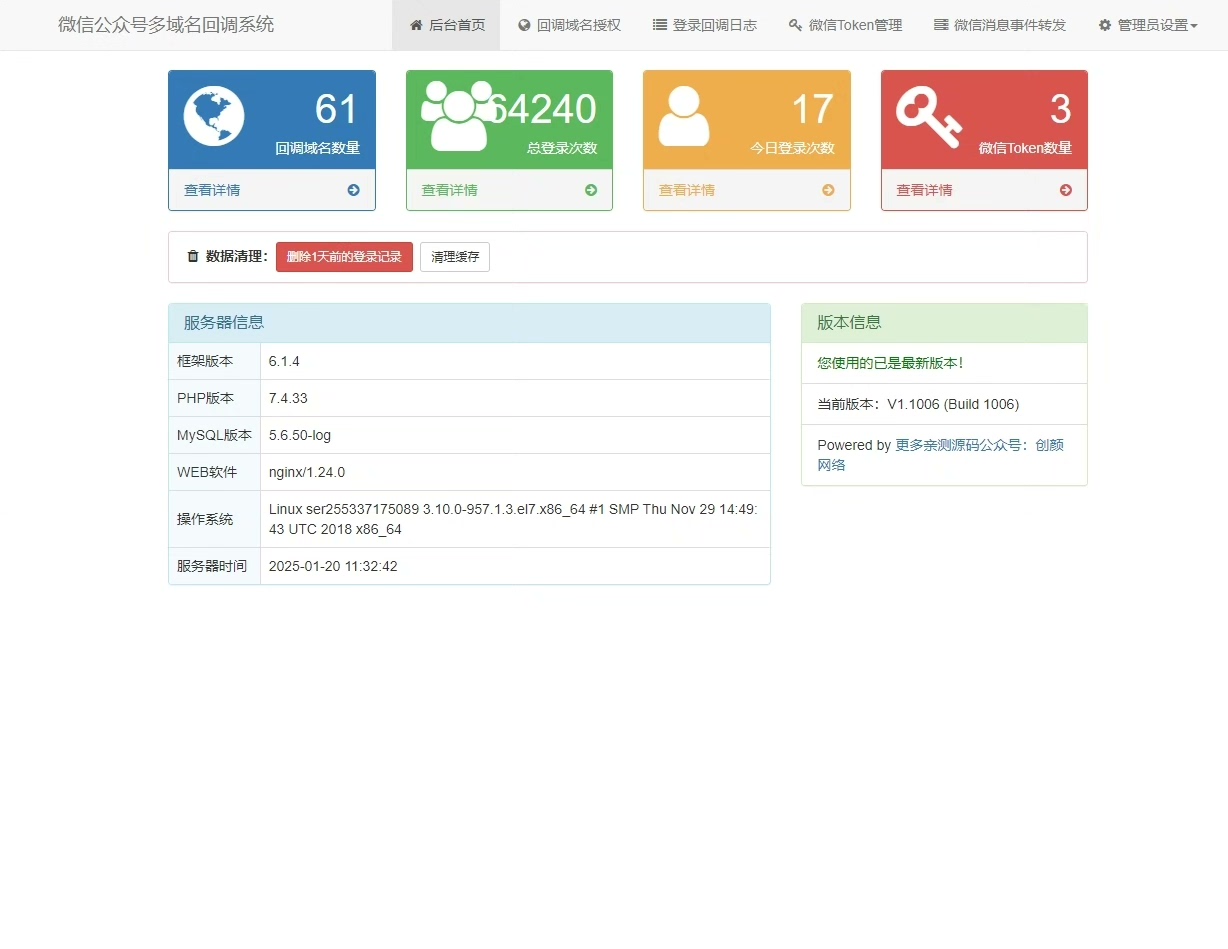Click blue arrow circle under 回调域名数量
The height and width of the screenshot is (949, 1228).
coord(353,190)
